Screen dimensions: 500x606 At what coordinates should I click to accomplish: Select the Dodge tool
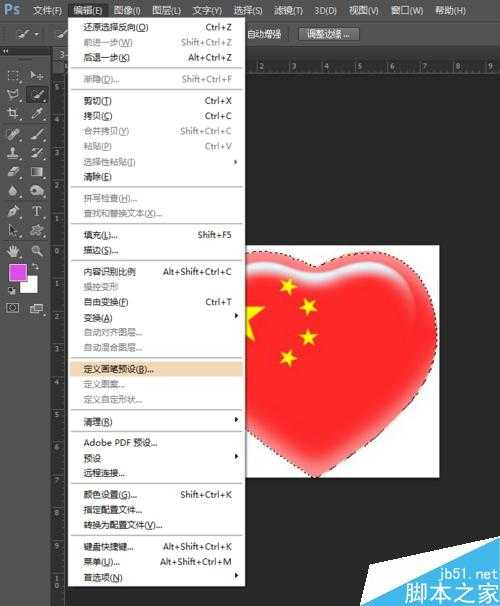click(x=37, y=191)
